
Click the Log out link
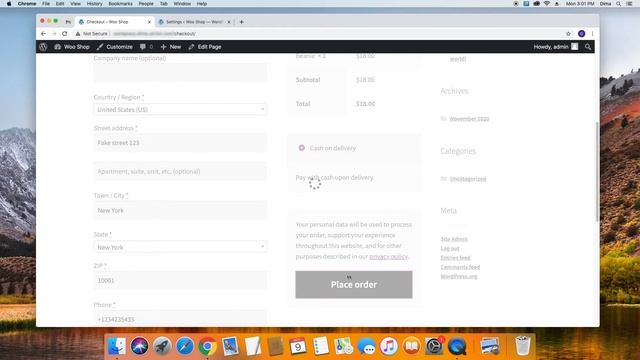pyautogui.click(x=450, y=249)
